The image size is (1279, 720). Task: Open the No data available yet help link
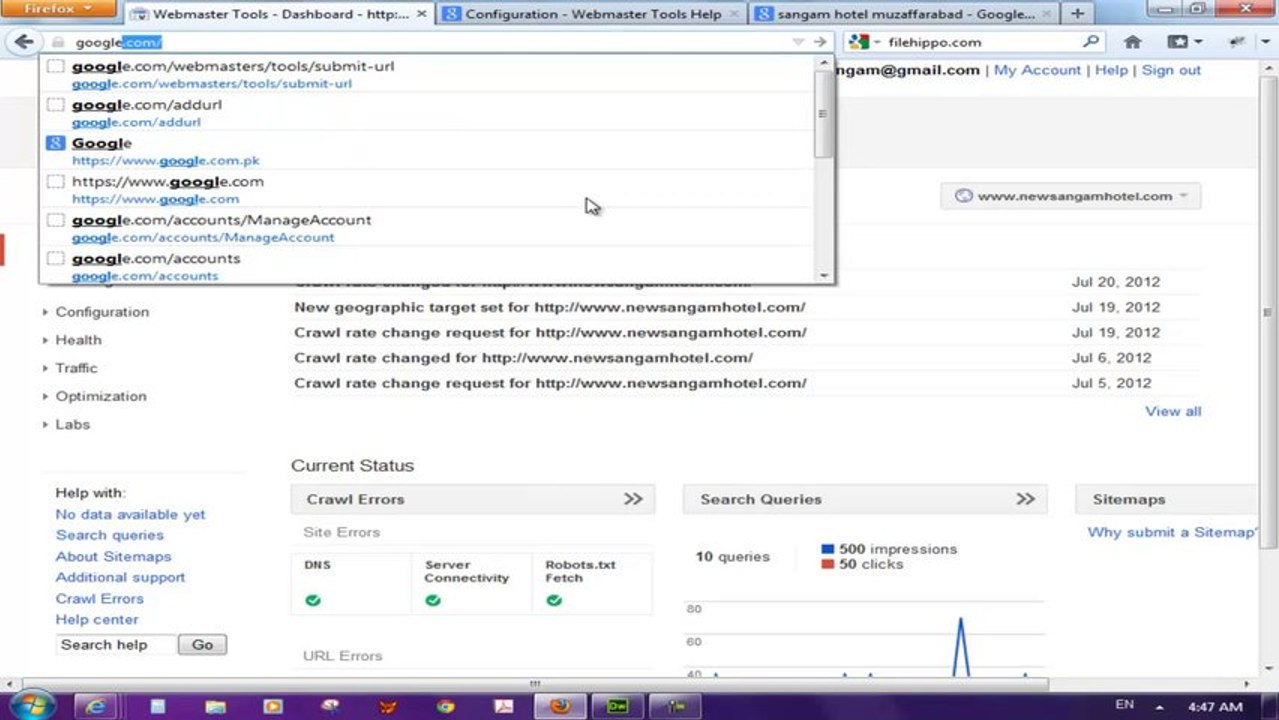tap(130, 514)
